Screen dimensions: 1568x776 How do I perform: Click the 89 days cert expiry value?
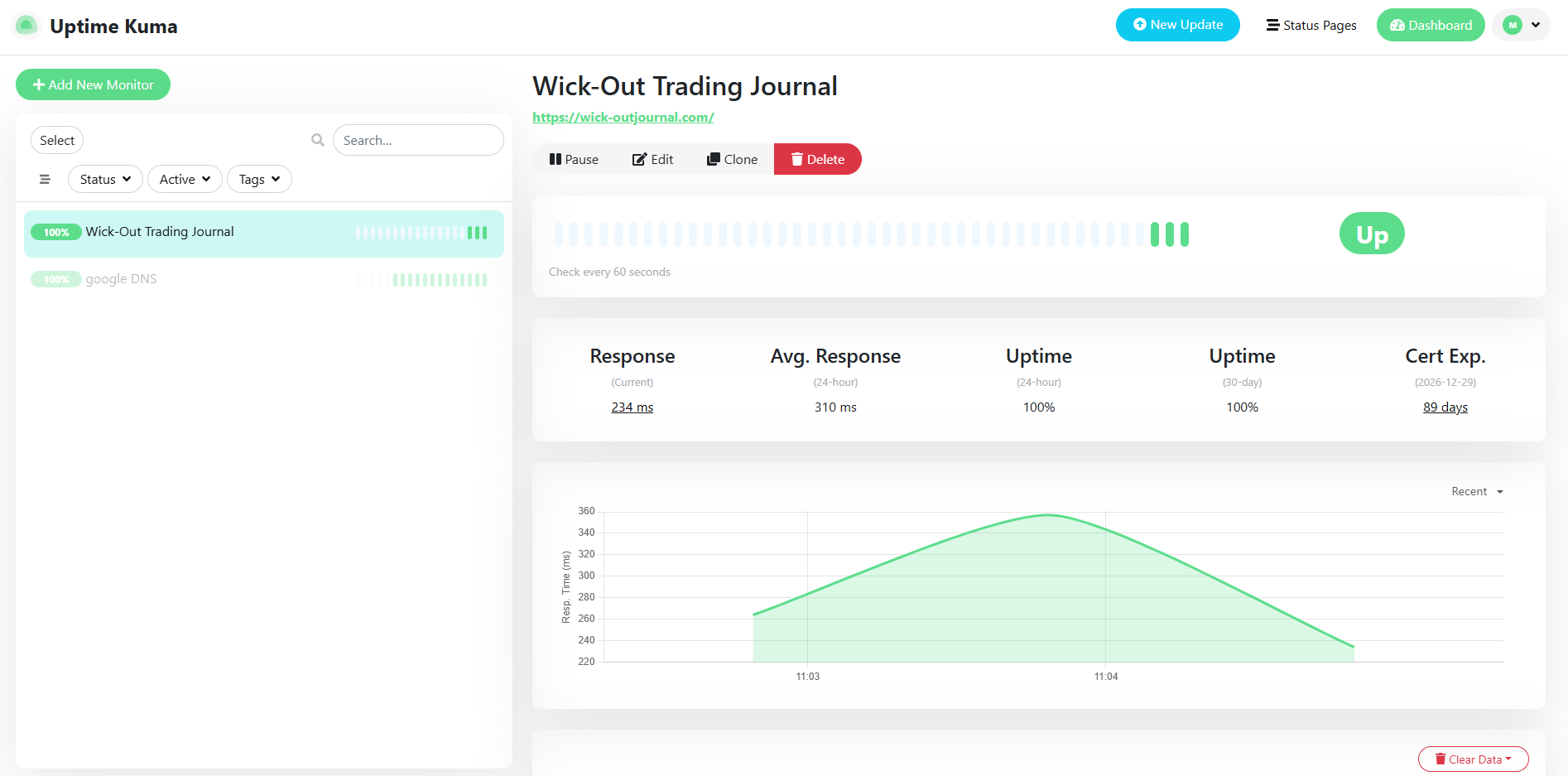(x=1445, y=407)
